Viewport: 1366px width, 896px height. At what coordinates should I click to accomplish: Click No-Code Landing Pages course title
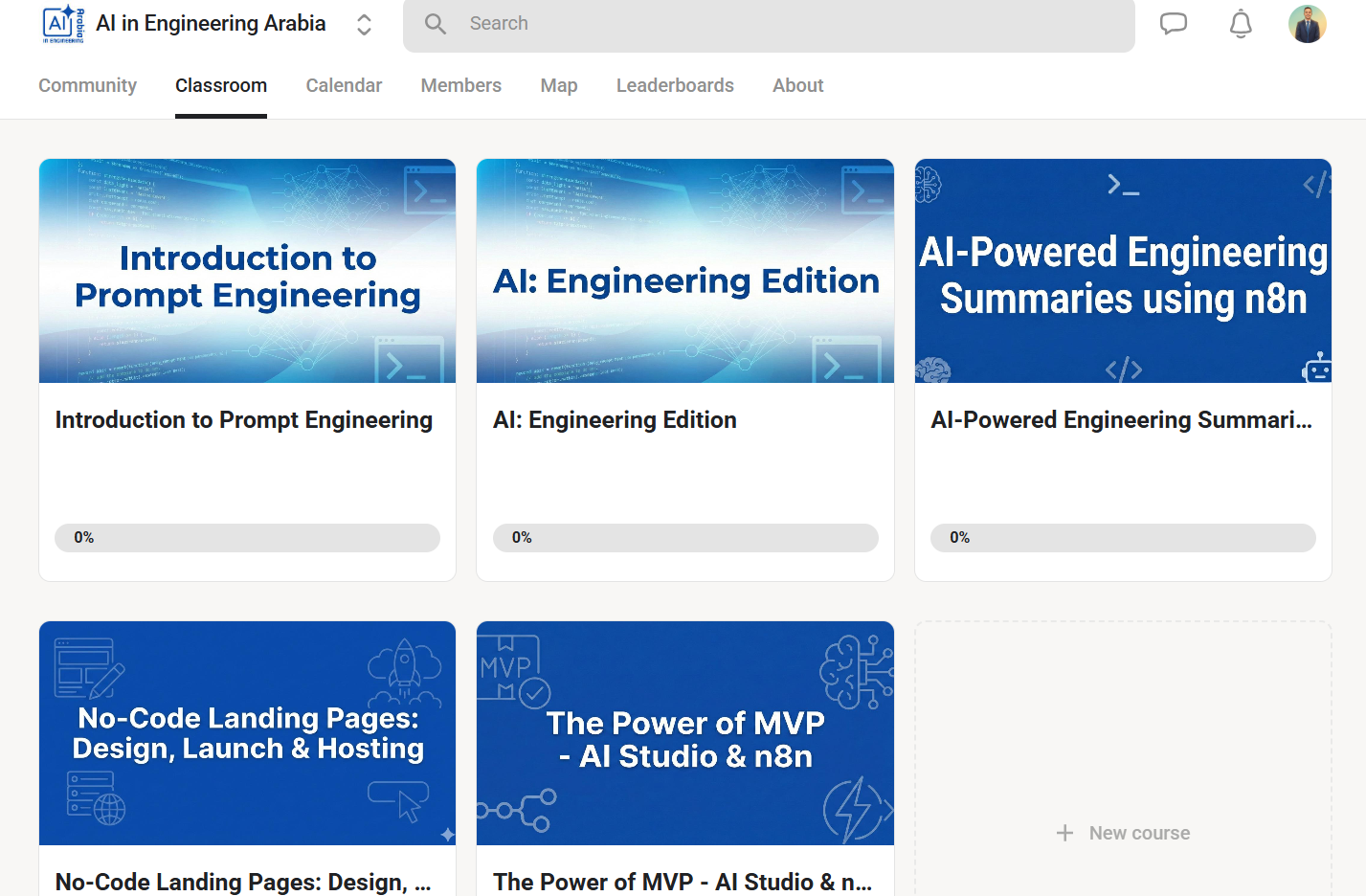[243, 882]
